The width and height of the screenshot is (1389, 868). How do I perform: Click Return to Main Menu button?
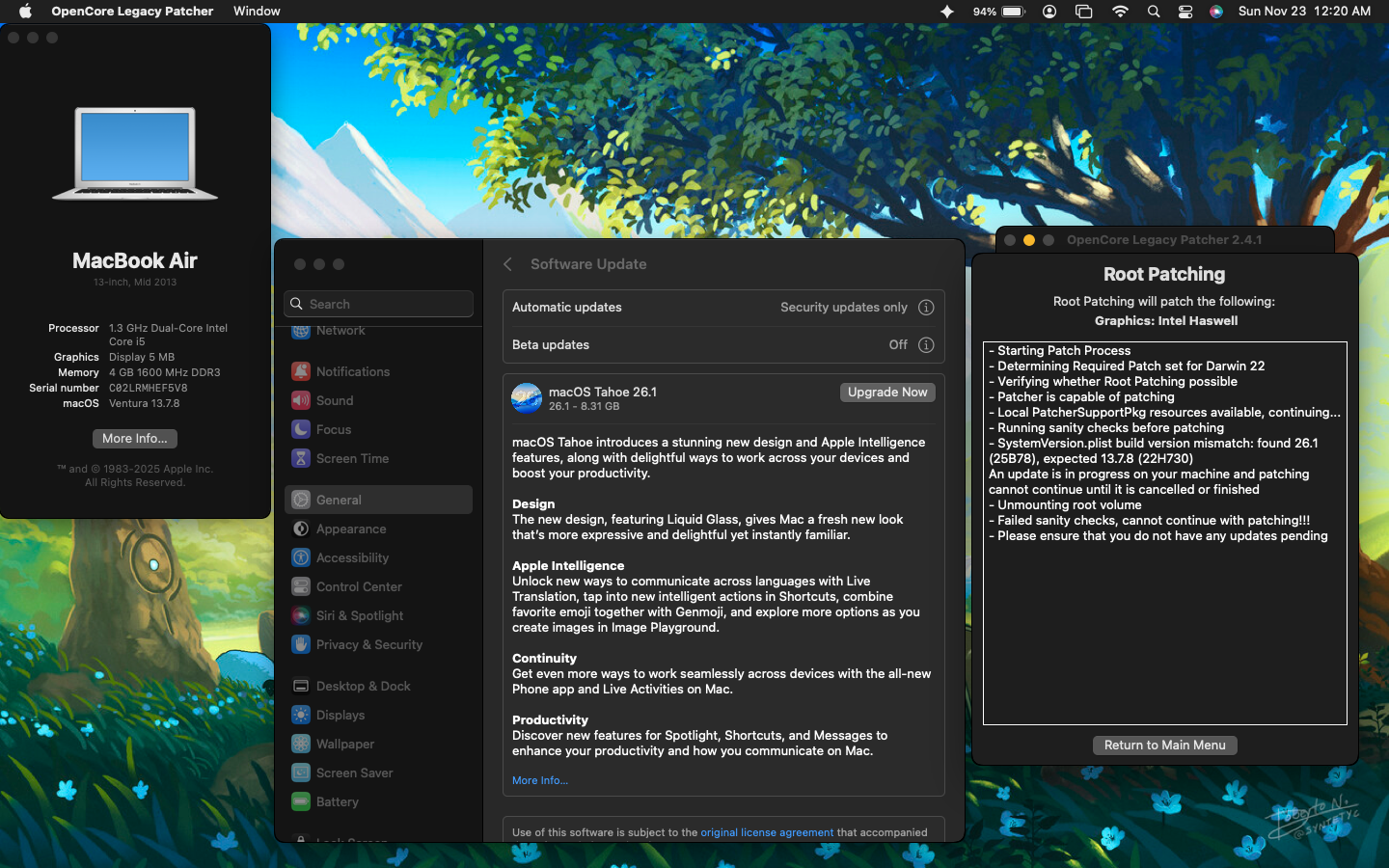[1164, 746]
